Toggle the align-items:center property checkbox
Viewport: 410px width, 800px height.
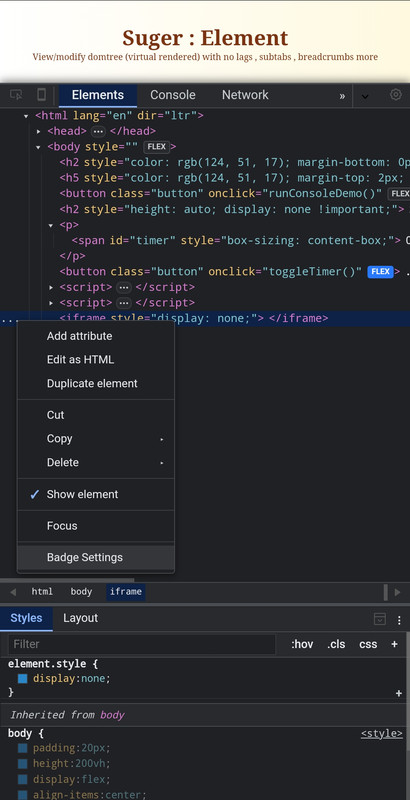pyautogui.click(x=22, y=795)
